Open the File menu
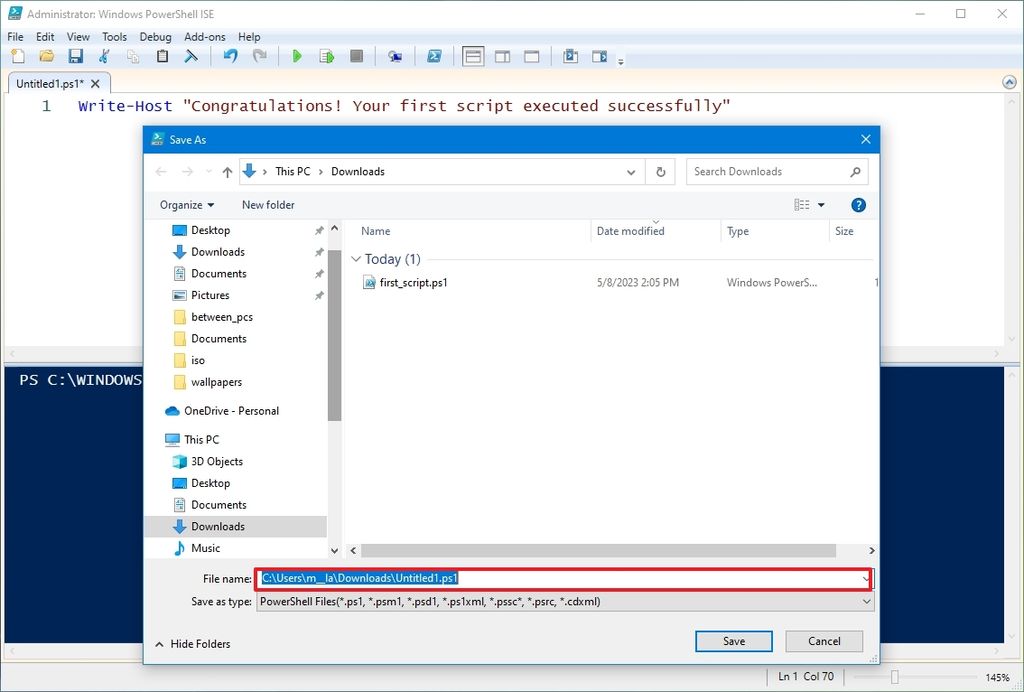This screenshot has height=692, width=1024. coord(15,37)
